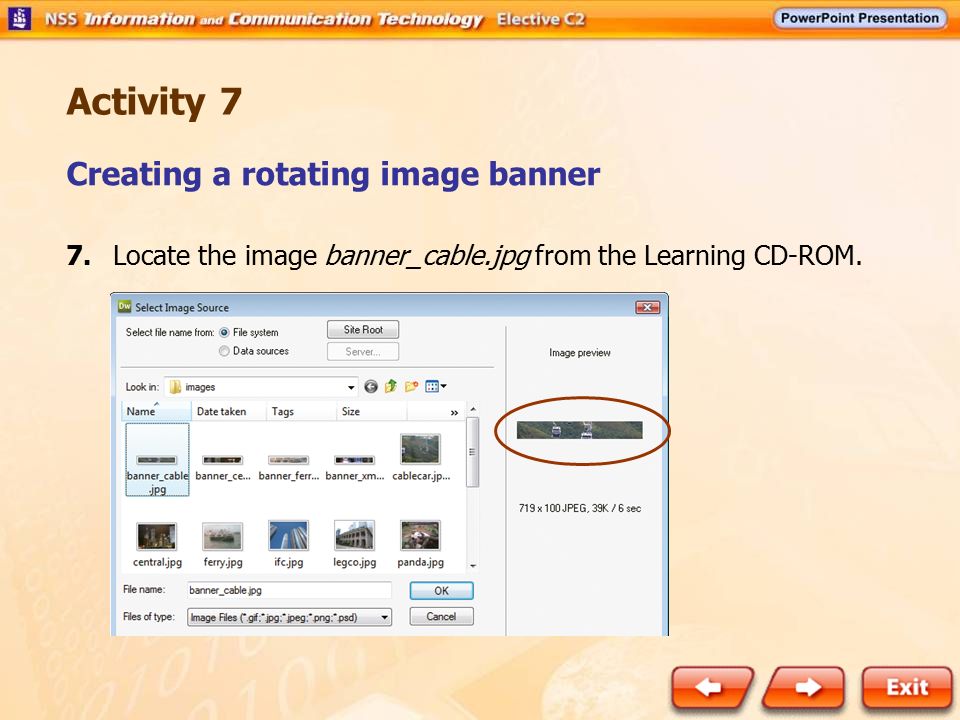Confirm selection with the OK button
Viewport: 960px width, 720px height.
click(441, 591)
